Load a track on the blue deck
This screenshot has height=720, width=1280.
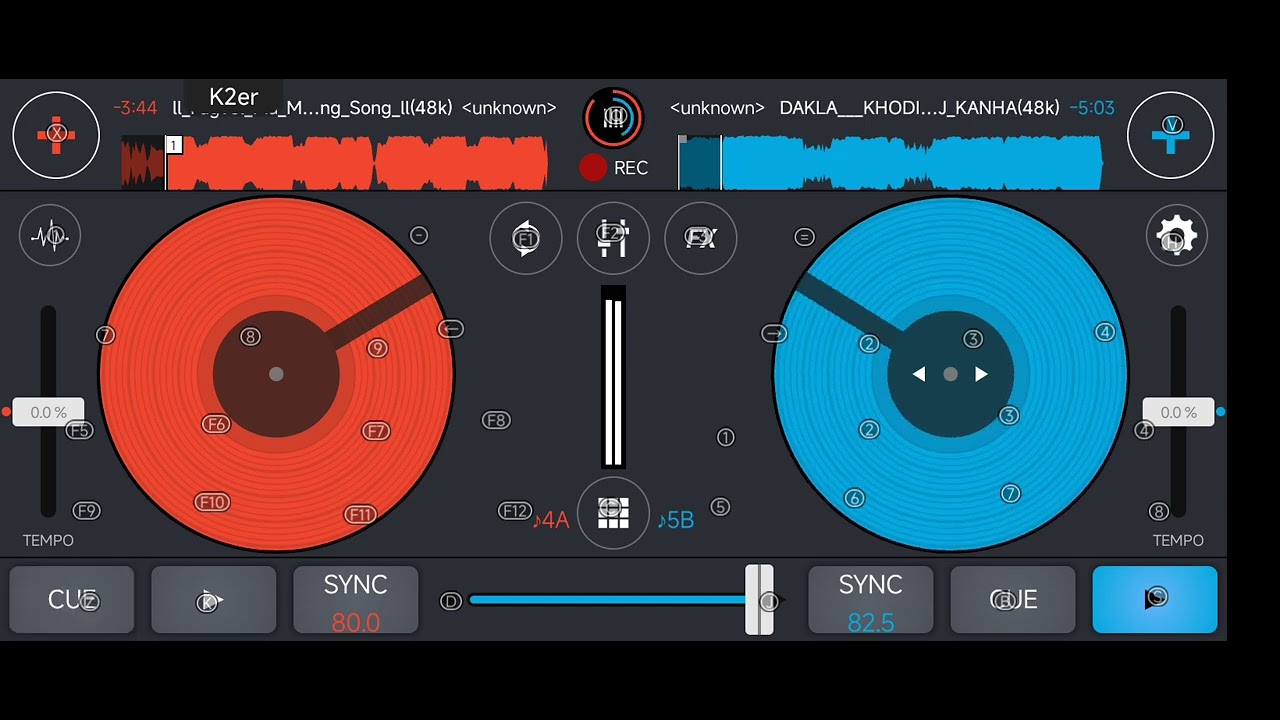click(x=1170, y=134)
